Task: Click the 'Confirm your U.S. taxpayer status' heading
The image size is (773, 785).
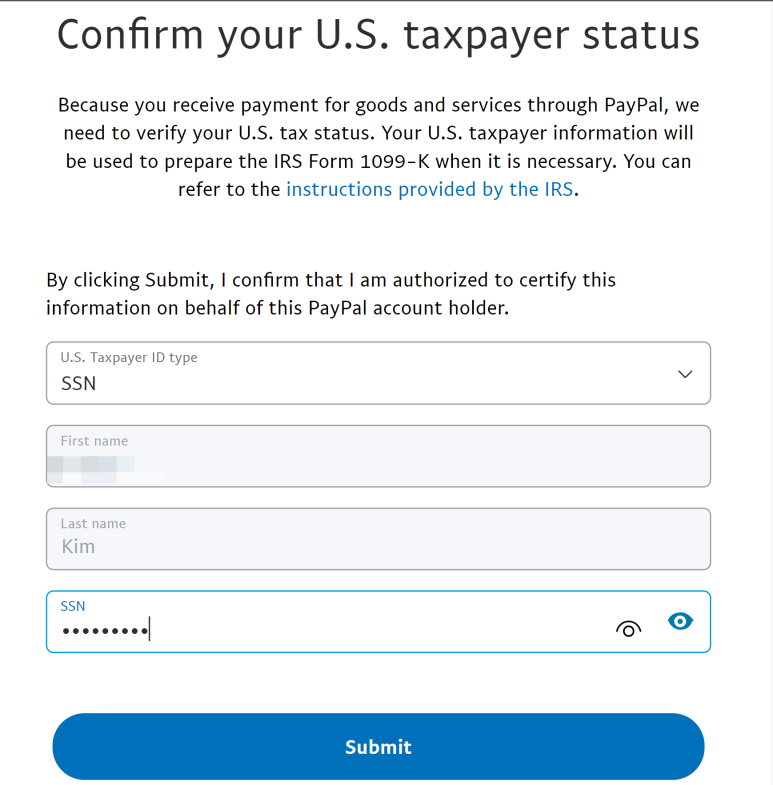Action: pos(378,35)
